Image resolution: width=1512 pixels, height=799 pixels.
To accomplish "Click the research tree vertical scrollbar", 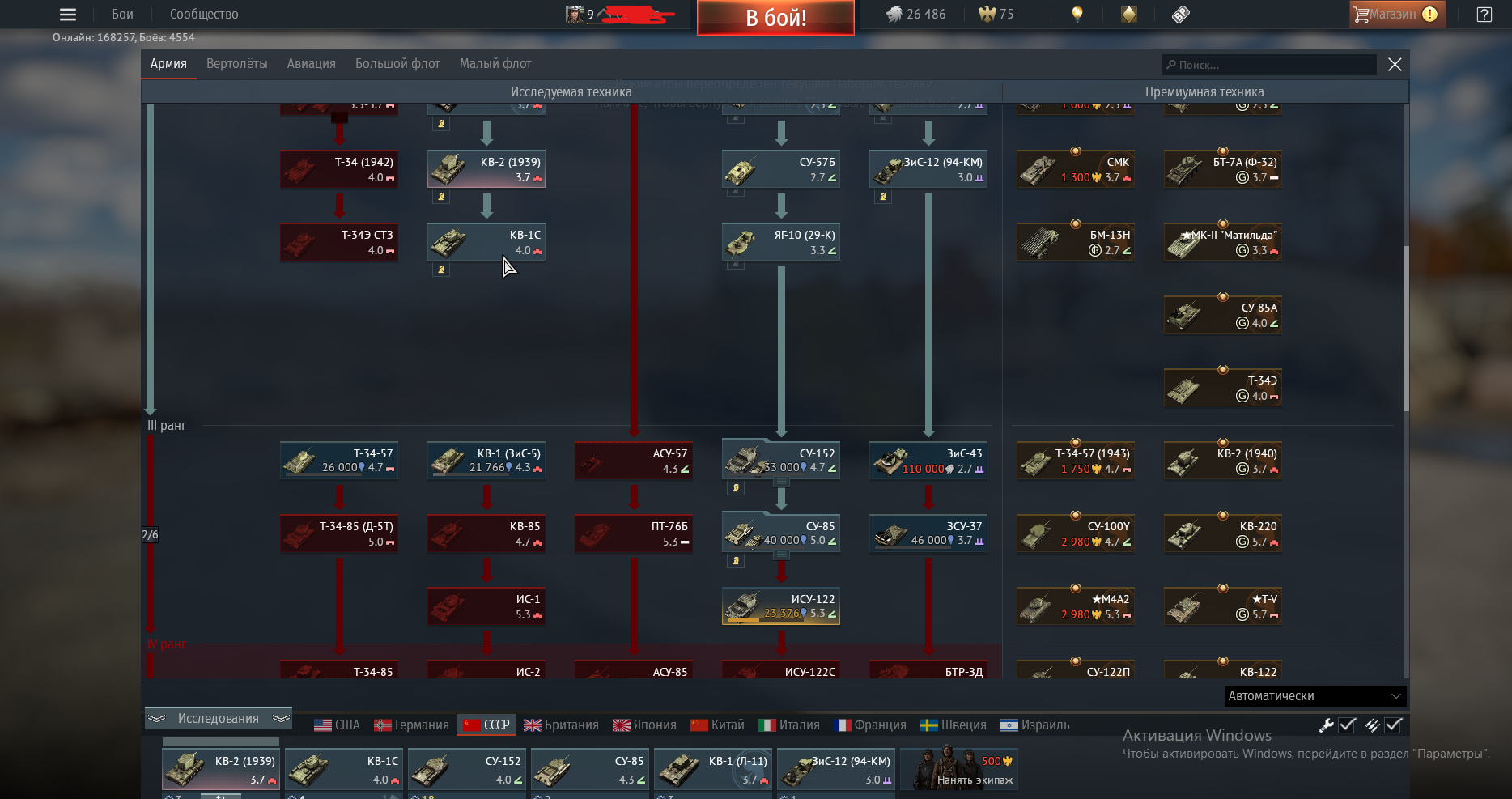I will point(1406,328).
